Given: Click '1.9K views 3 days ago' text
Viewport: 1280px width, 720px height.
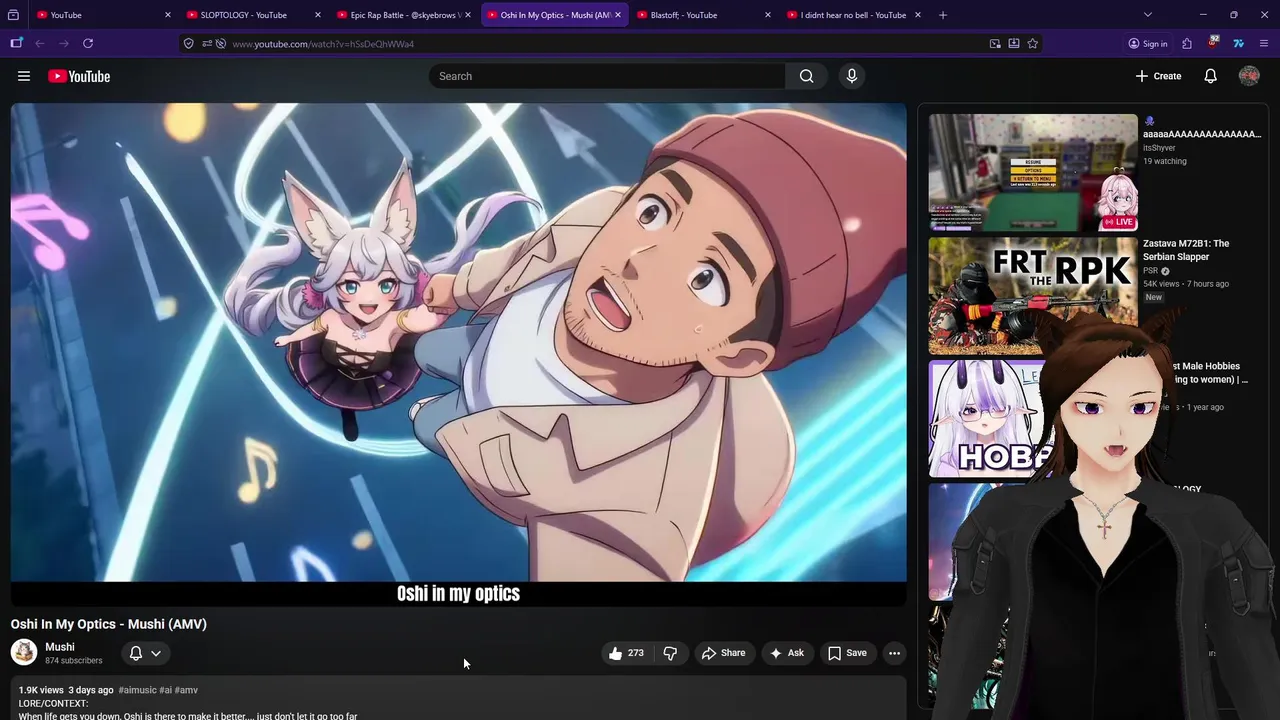Looking at the screenshot, I should [x=66, y=690].
